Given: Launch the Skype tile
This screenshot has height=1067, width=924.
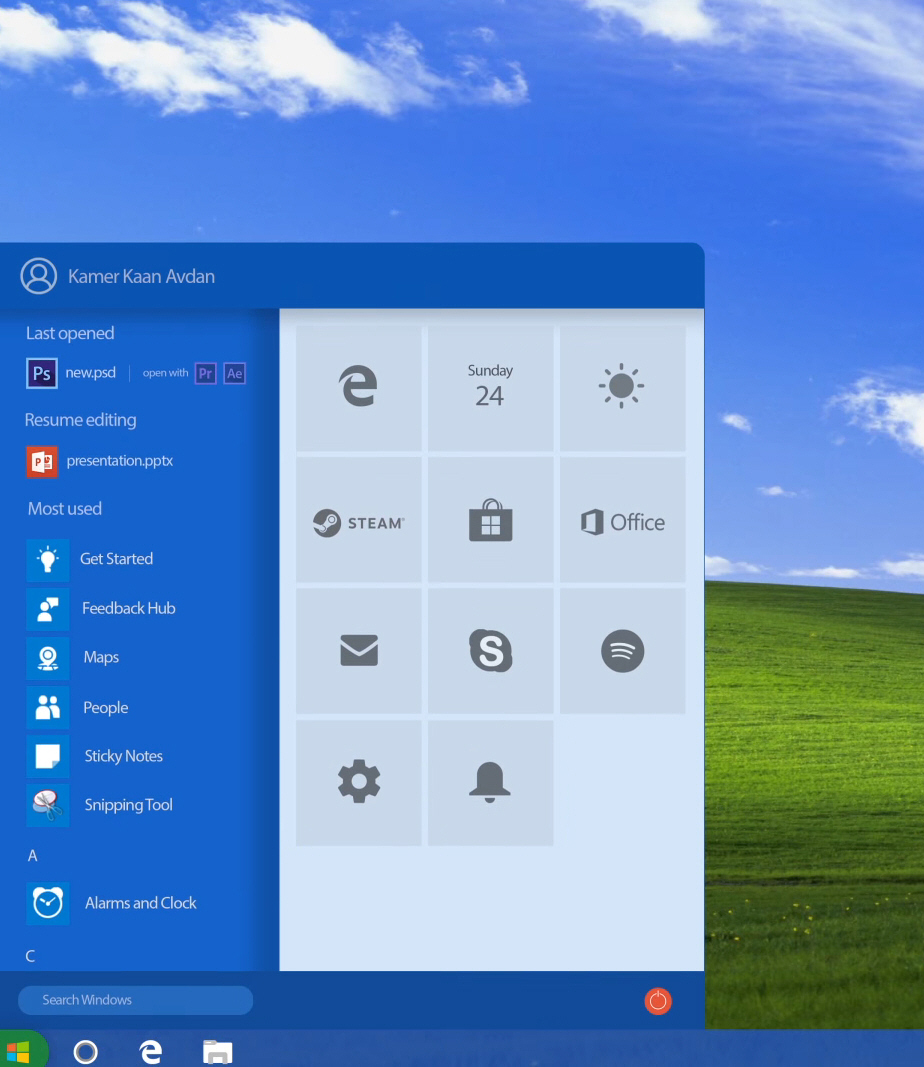Looking at the screenshot, I should pos(490,651).
